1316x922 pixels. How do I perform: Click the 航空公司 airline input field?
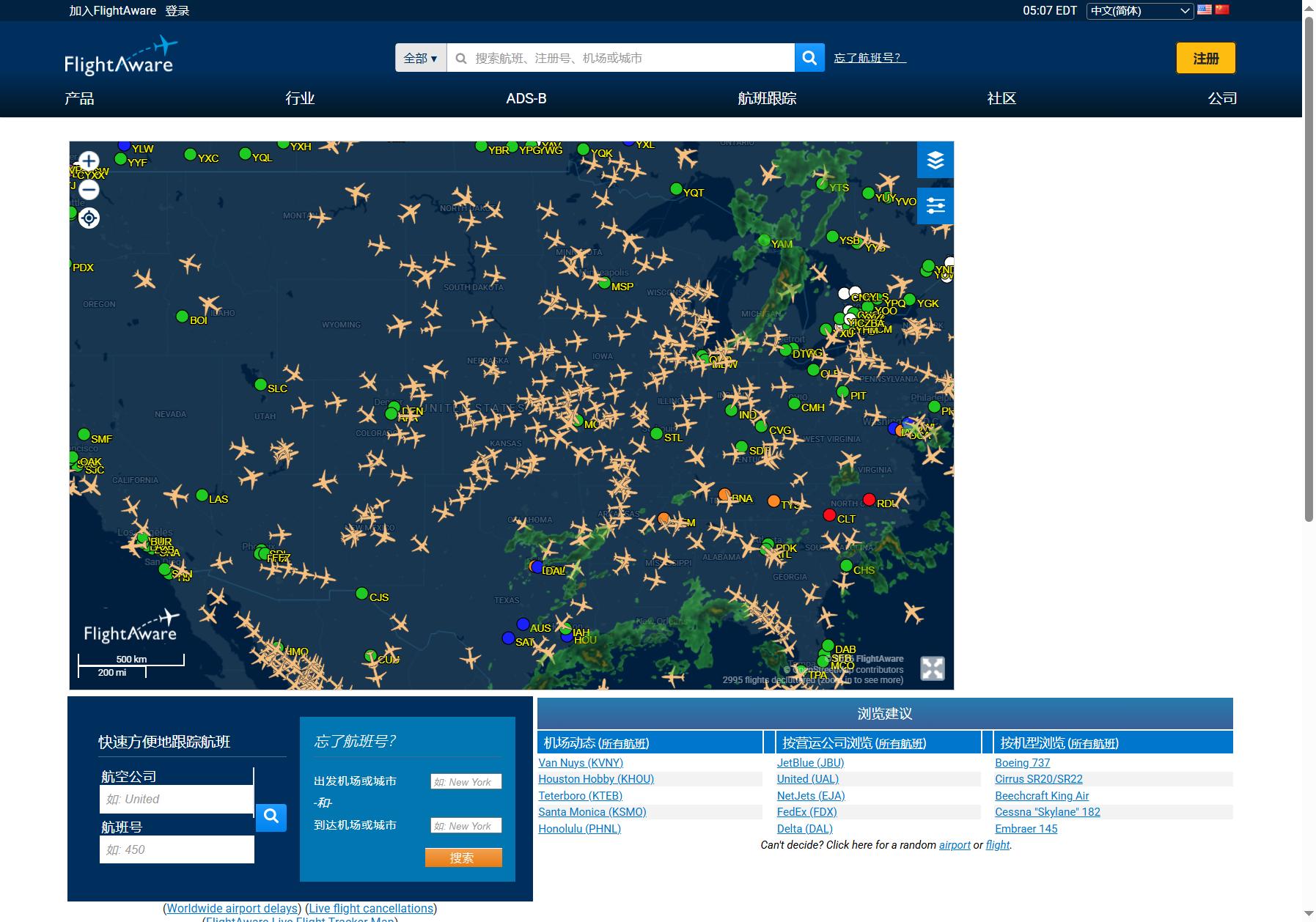(177, 799)
